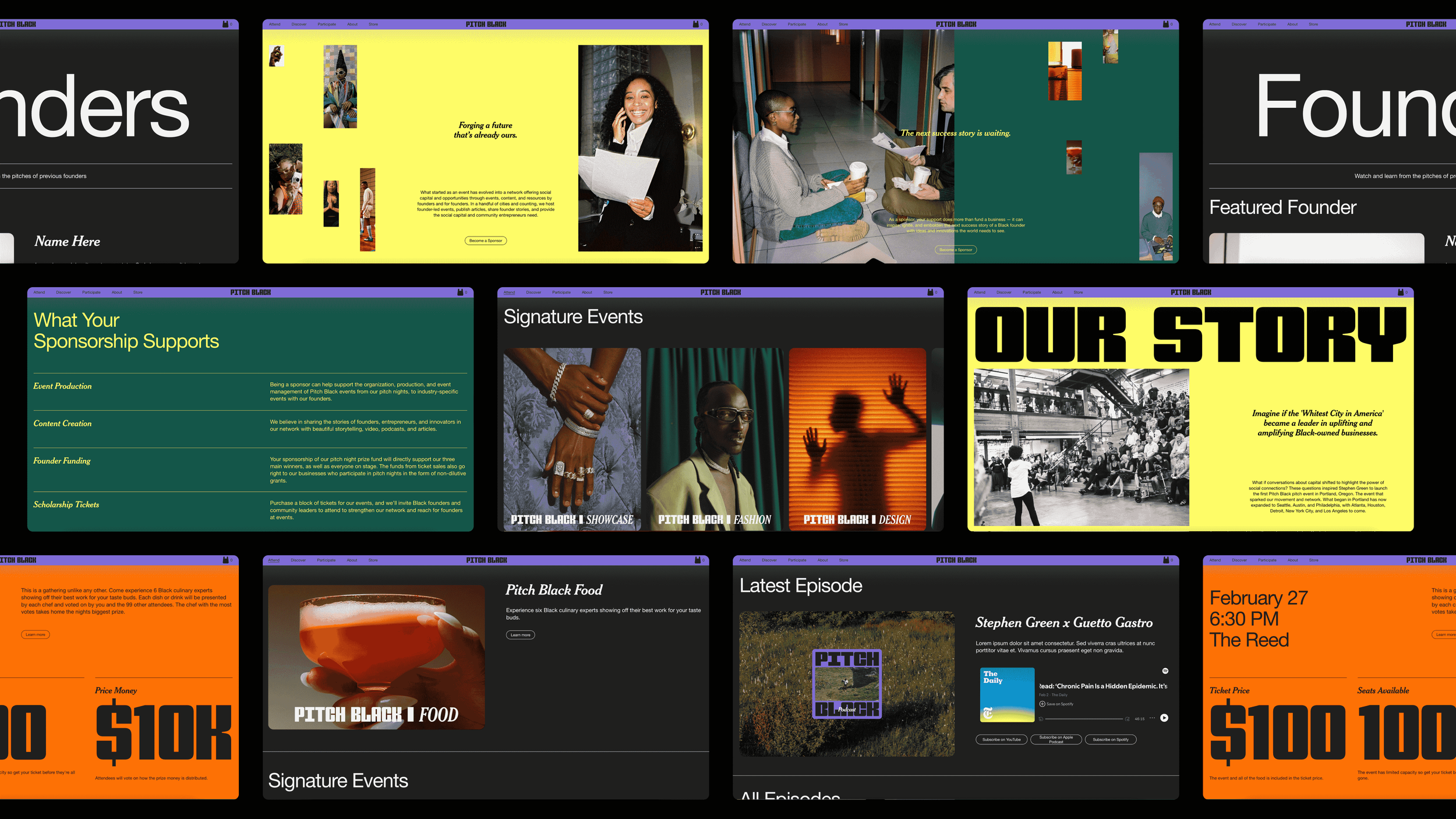Click Subscribe on YouTube
Viewport: 1456px width, 819px height.
1001,740
